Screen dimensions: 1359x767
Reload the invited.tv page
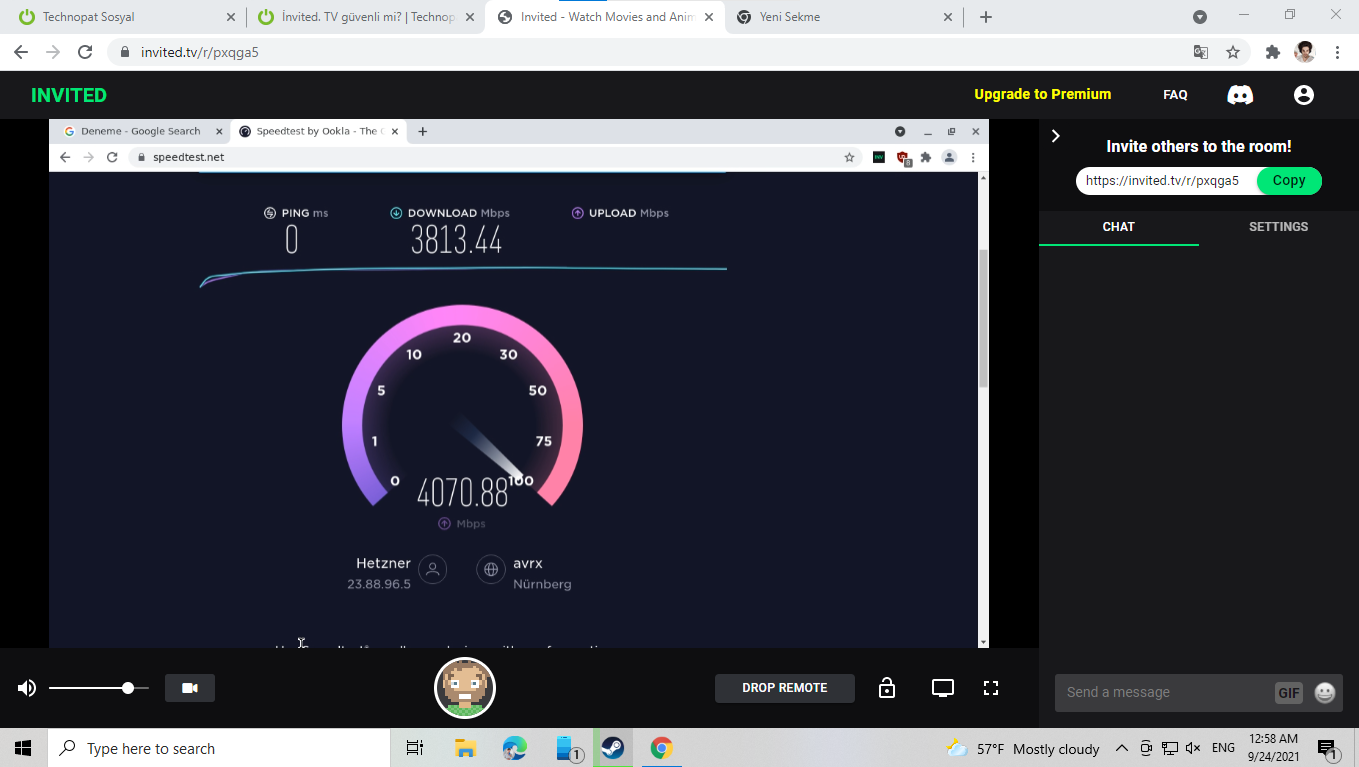click(85, 52)
